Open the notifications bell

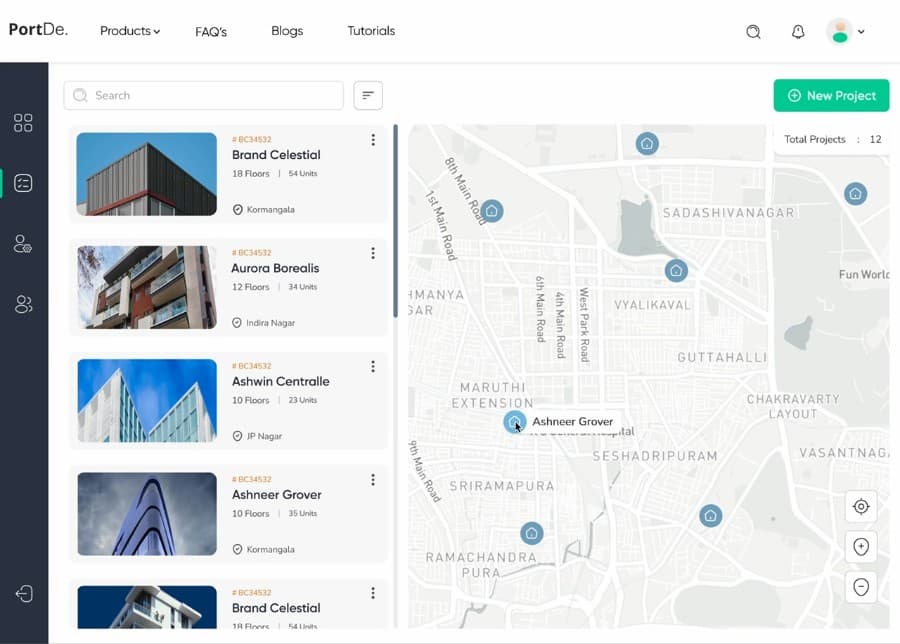(x=798, y=32)
